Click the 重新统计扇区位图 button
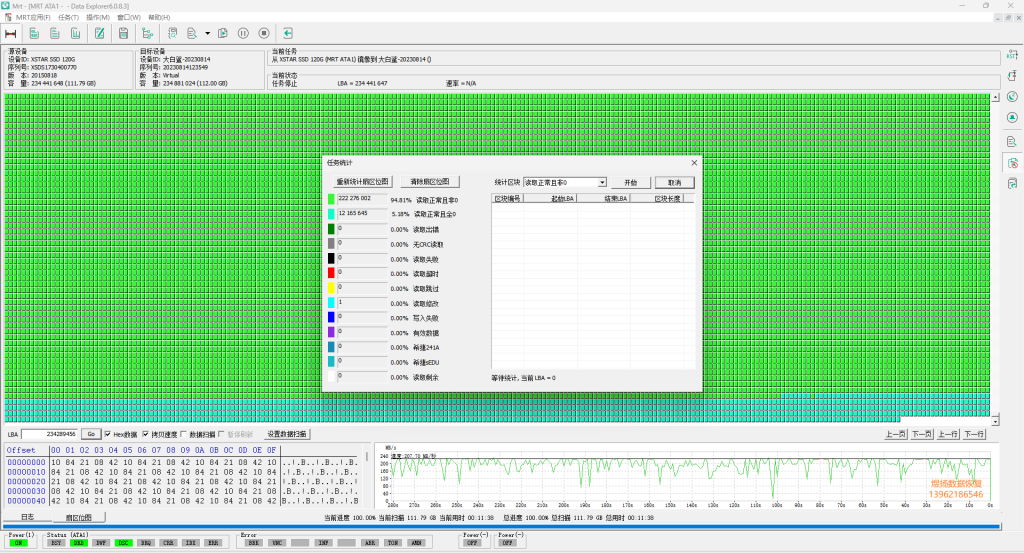 click(x=362, y=182)
